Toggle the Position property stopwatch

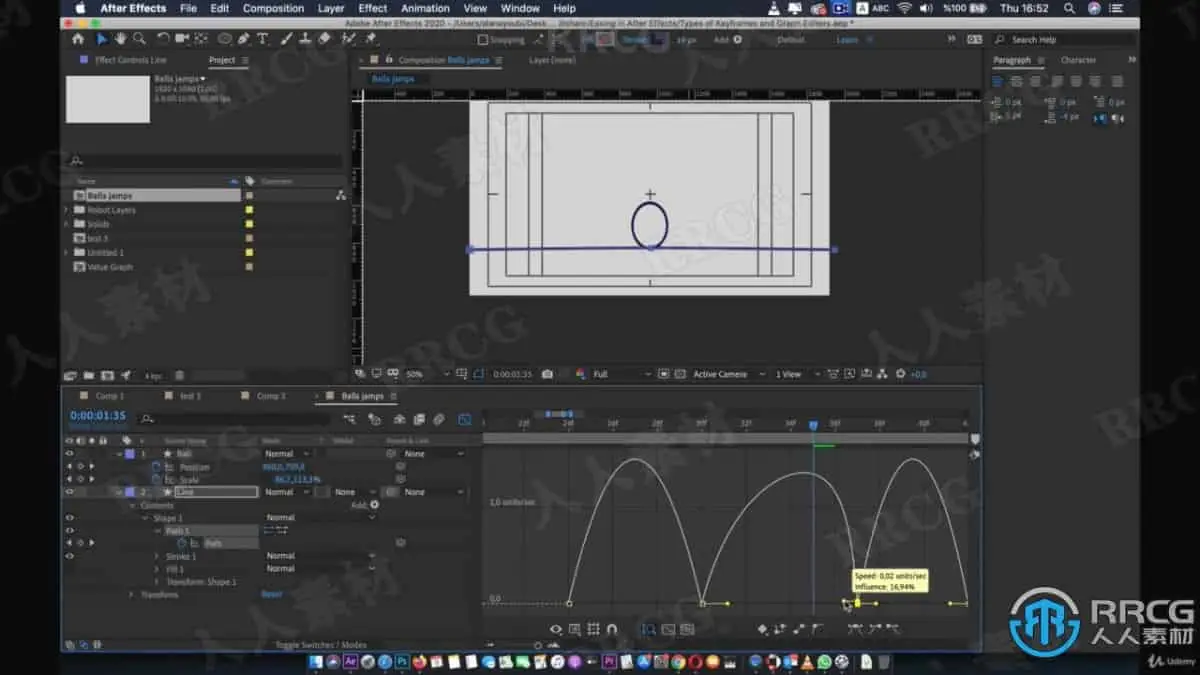tap(156, 467)
